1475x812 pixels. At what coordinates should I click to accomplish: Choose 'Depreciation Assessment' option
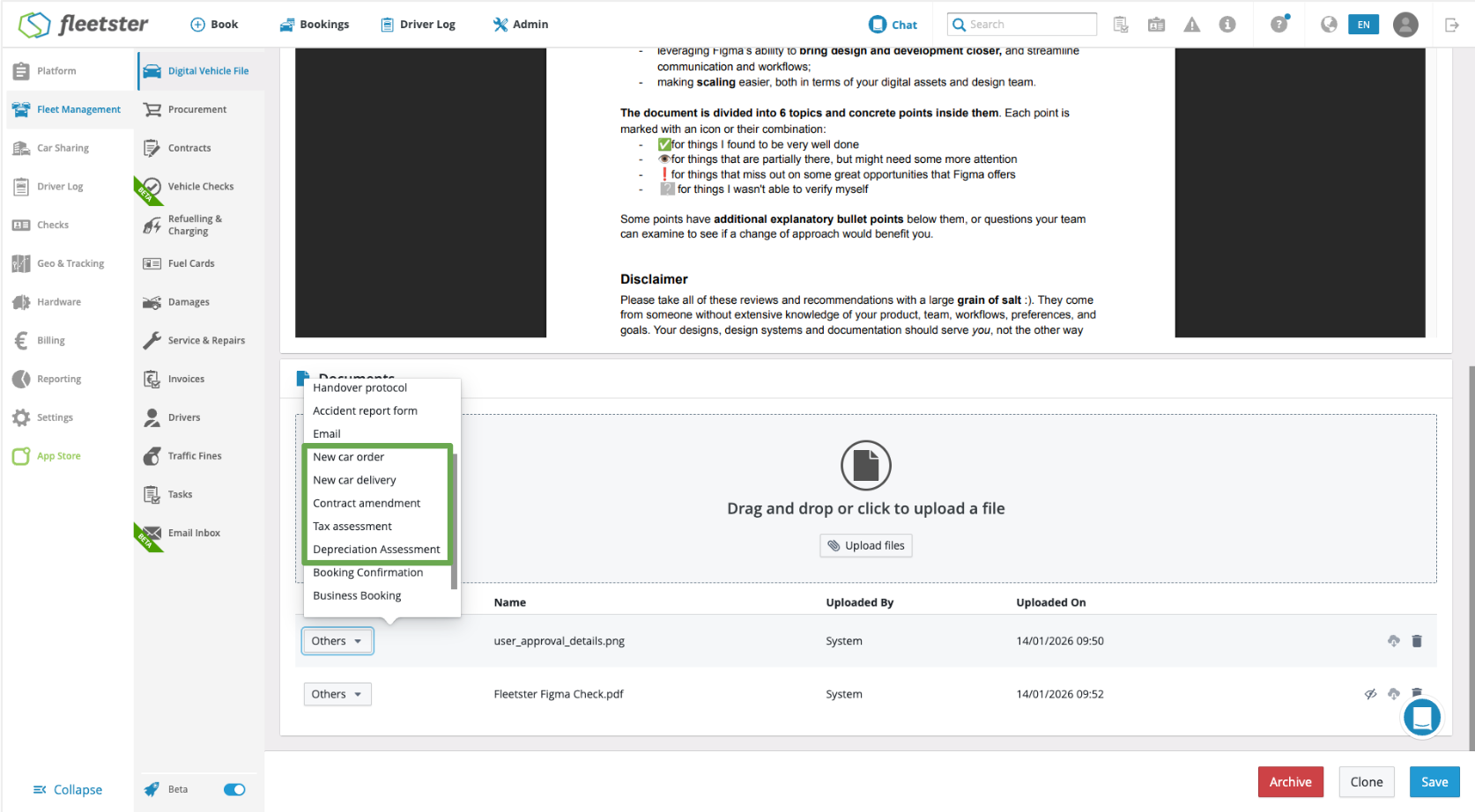point(376,549)
